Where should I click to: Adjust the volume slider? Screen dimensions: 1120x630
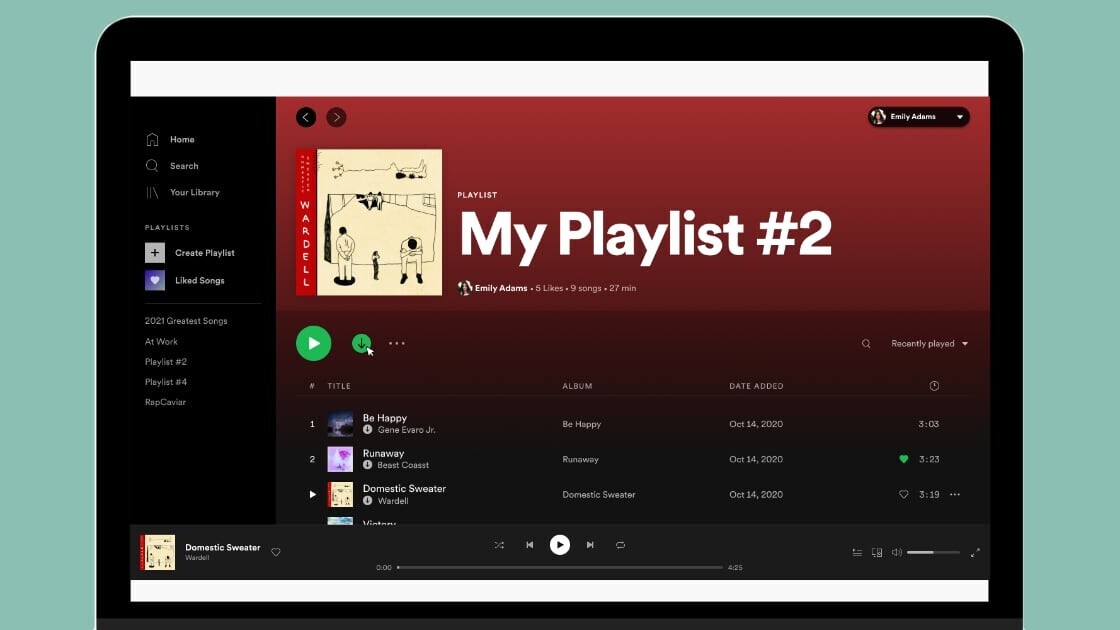coord(932,551)
